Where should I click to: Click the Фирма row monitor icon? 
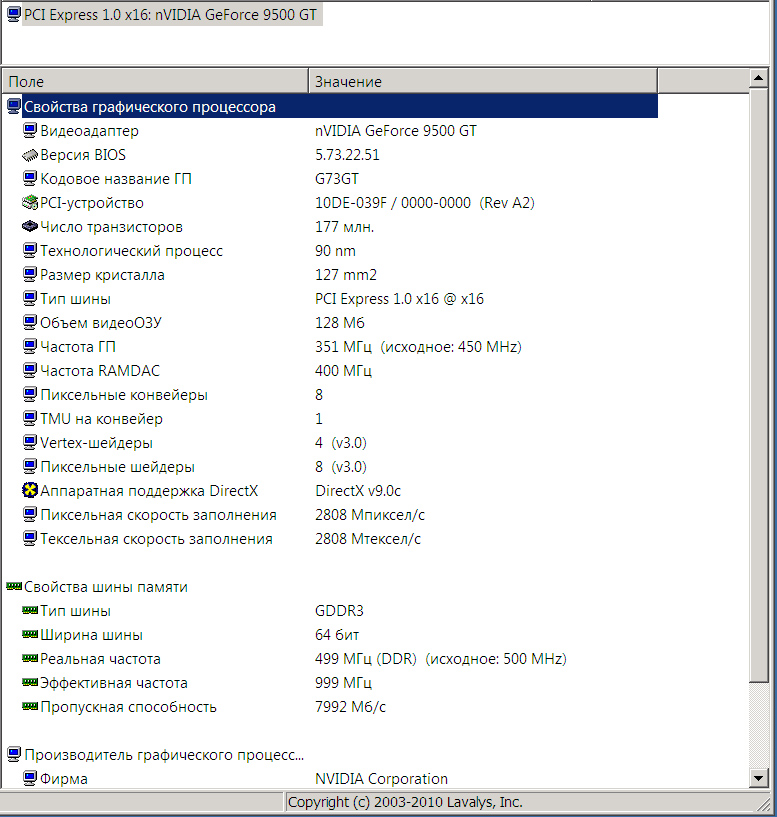[30, 779]
